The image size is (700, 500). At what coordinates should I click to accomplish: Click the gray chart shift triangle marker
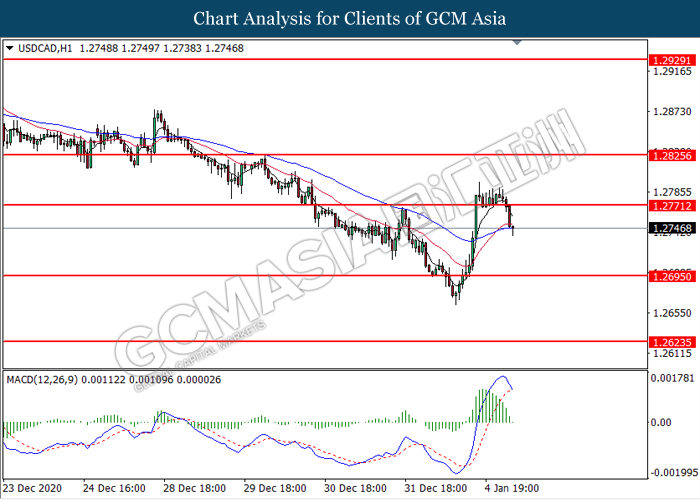pos(517,43)
